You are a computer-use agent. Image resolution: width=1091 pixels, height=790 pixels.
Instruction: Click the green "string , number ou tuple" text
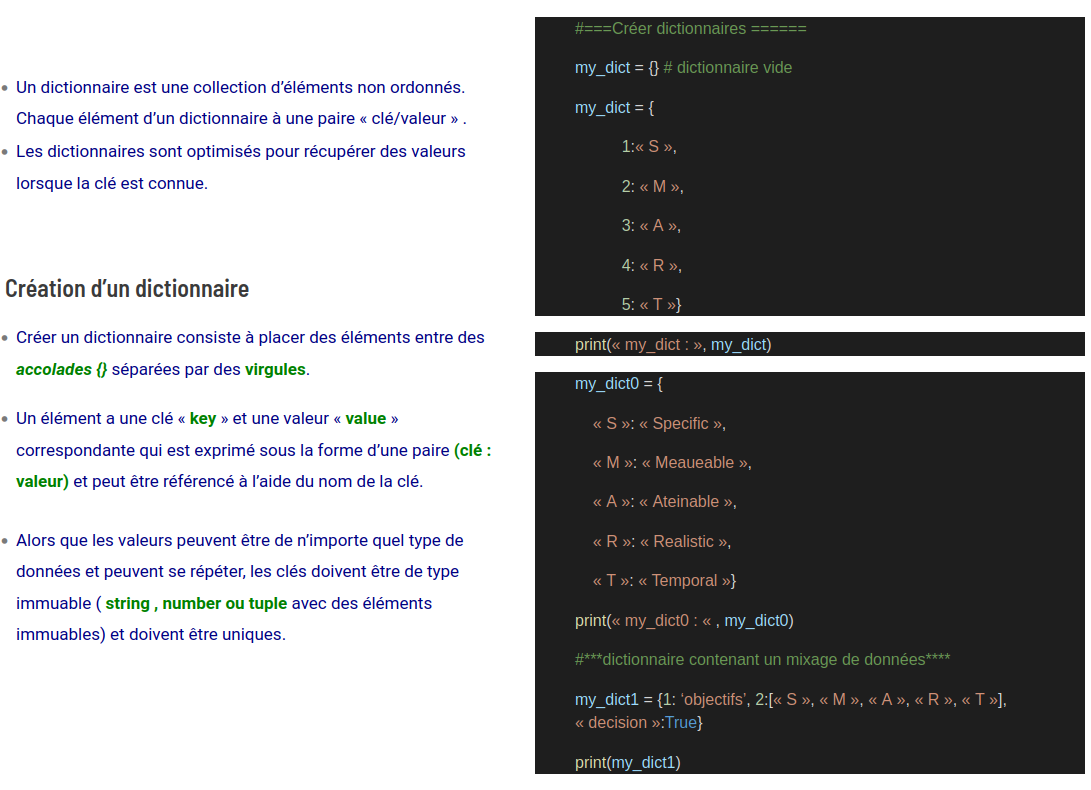click(196, 603)
